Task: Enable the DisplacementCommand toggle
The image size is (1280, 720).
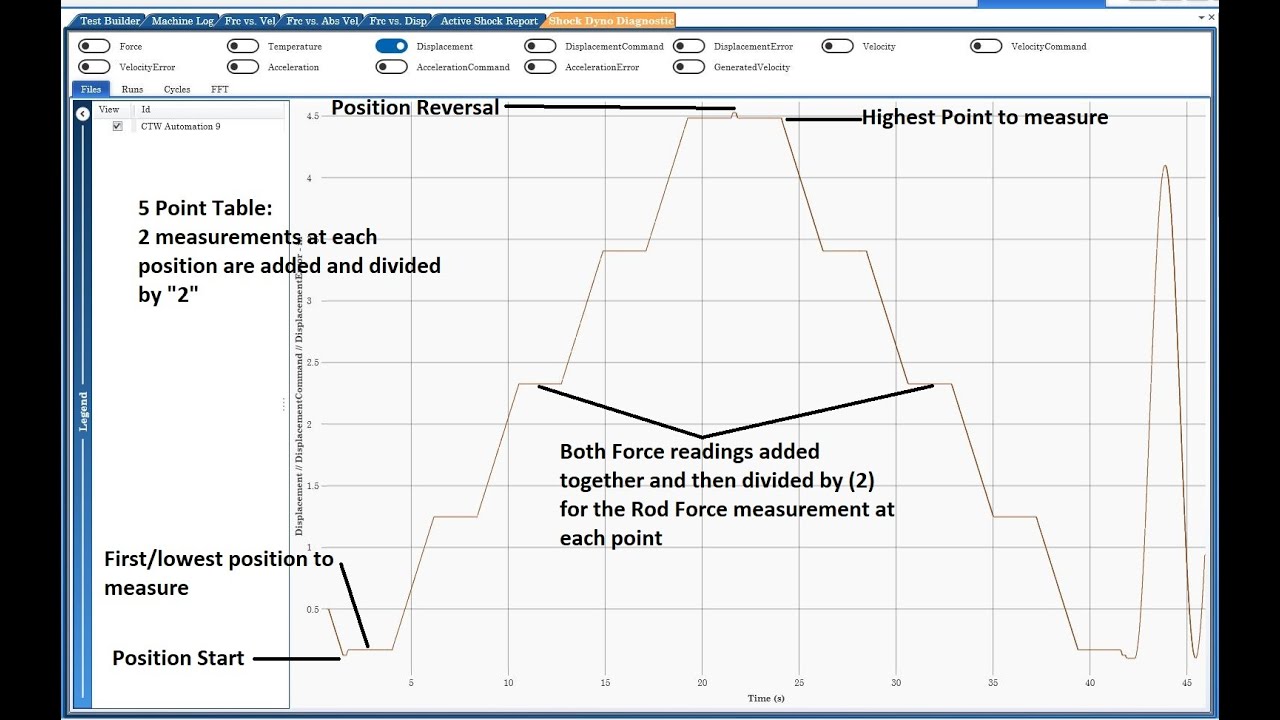Action: 540,46
